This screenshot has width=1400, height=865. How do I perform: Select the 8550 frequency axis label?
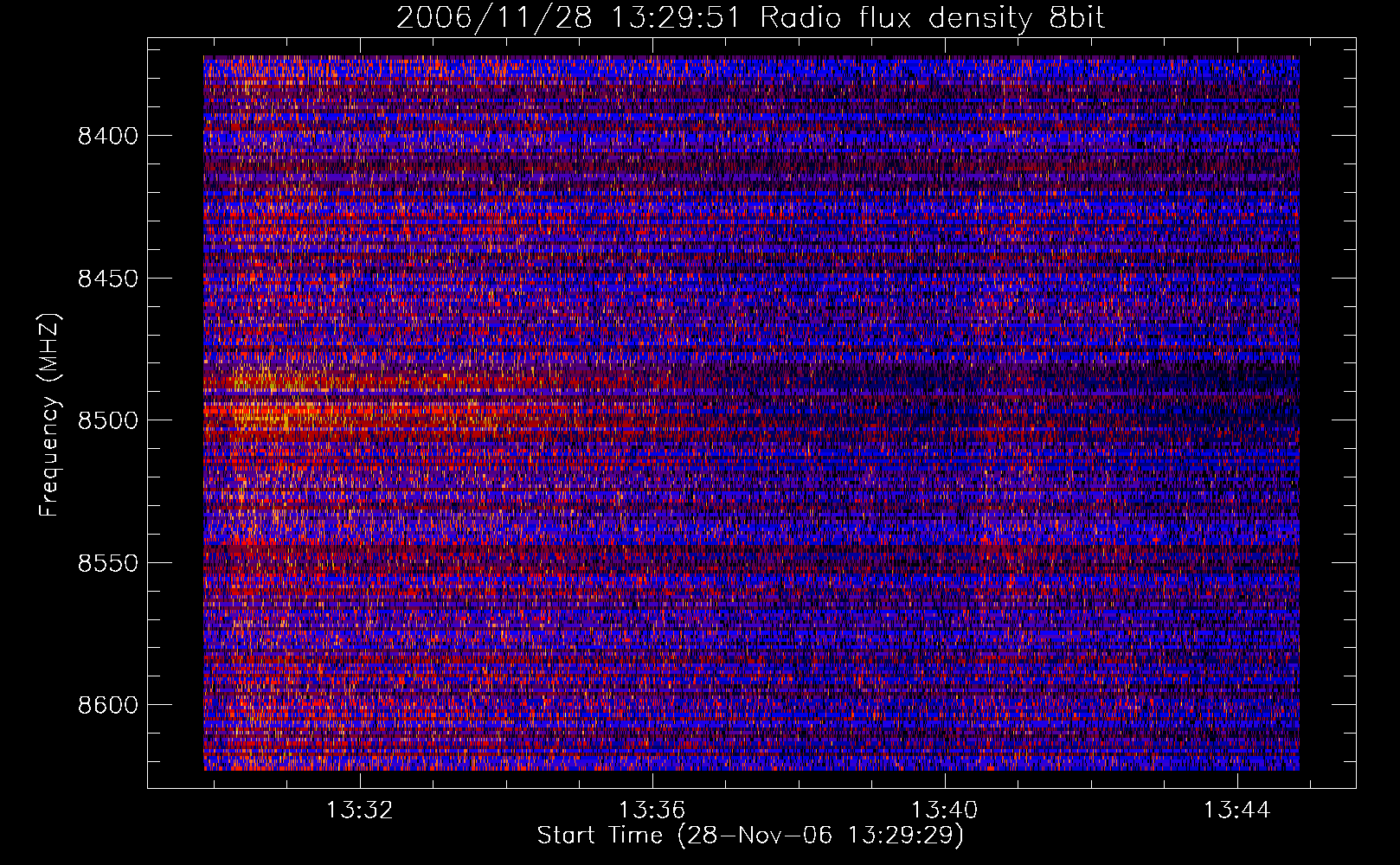[x=107, y=563]
